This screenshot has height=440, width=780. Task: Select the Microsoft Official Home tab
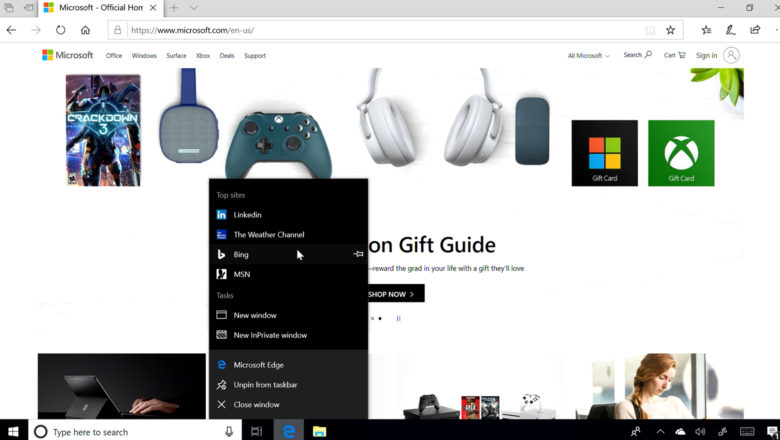100,8
